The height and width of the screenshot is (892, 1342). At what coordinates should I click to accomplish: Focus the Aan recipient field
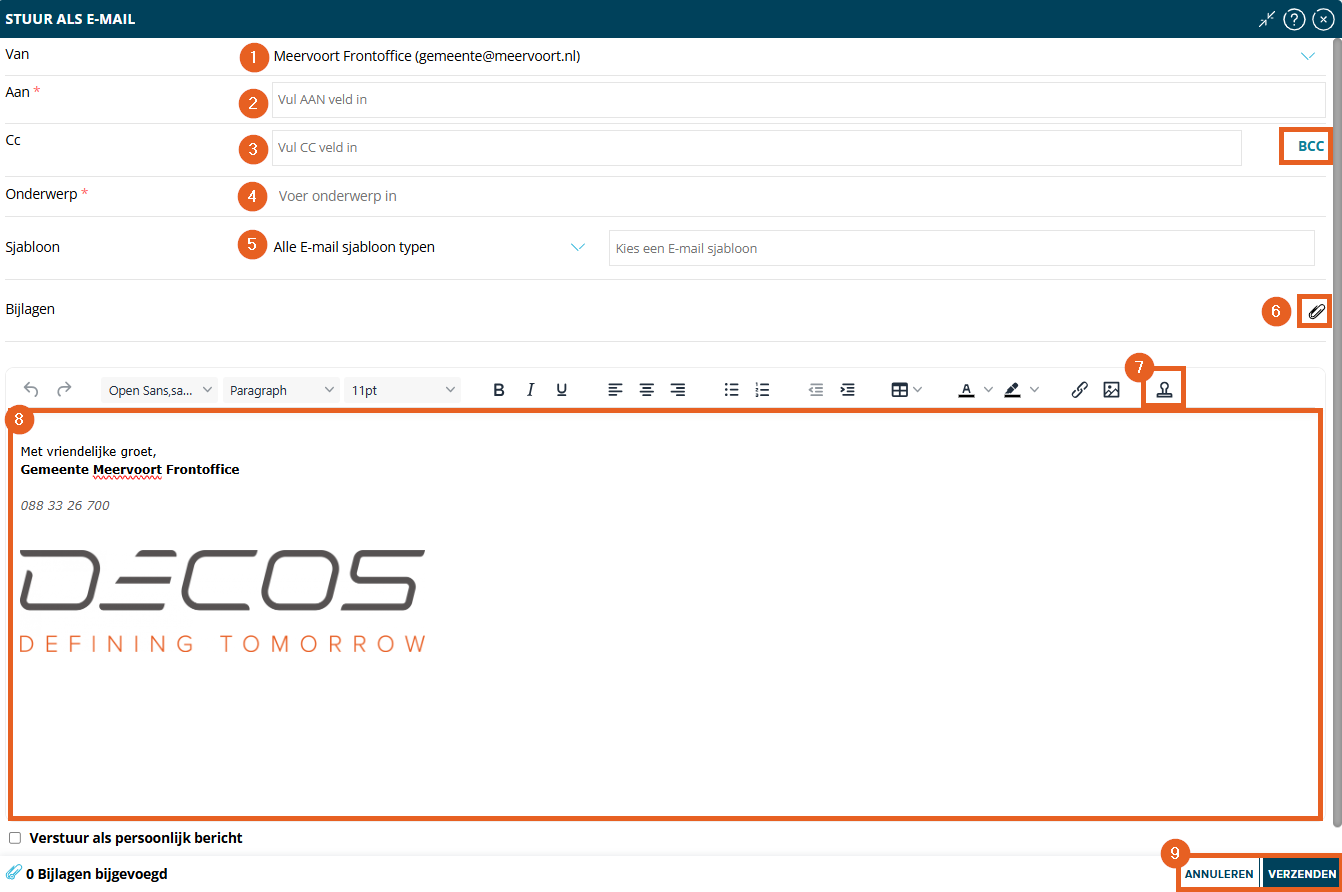coord(798,100)
